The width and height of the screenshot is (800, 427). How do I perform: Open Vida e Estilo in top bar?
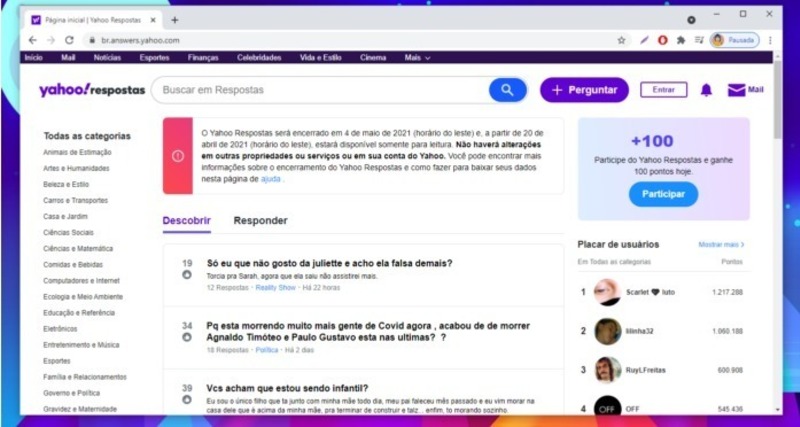(320, 58)
